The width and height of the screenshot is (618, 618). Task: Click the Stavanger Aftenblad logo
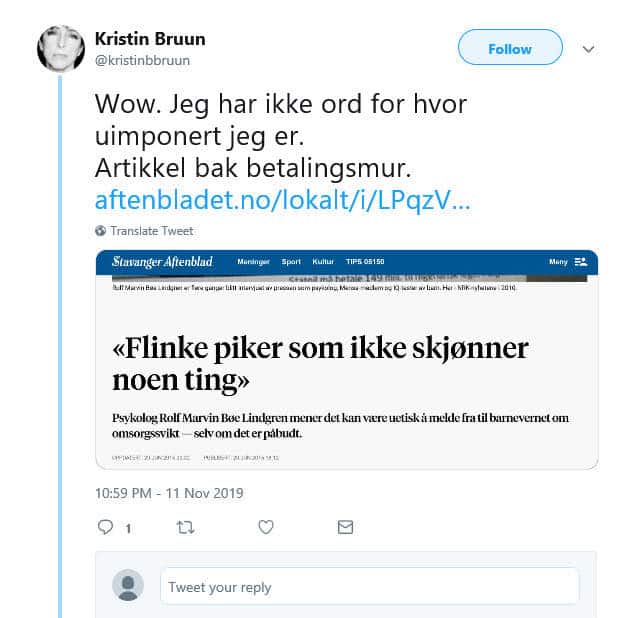point(162,262)
